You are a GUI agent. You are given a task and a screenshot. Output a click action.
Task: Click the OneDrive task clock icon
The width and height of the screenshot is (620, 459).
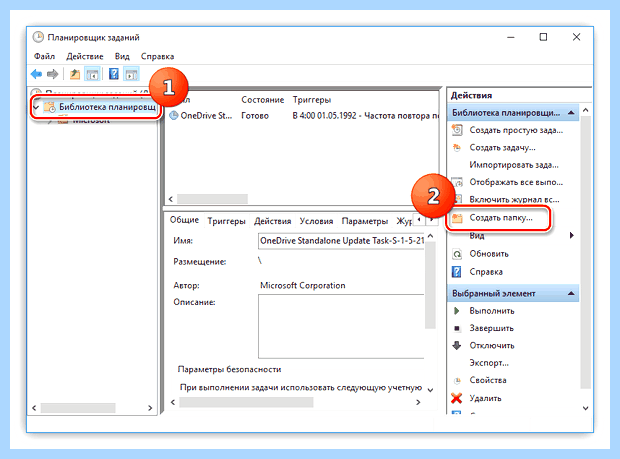point(174,116)
